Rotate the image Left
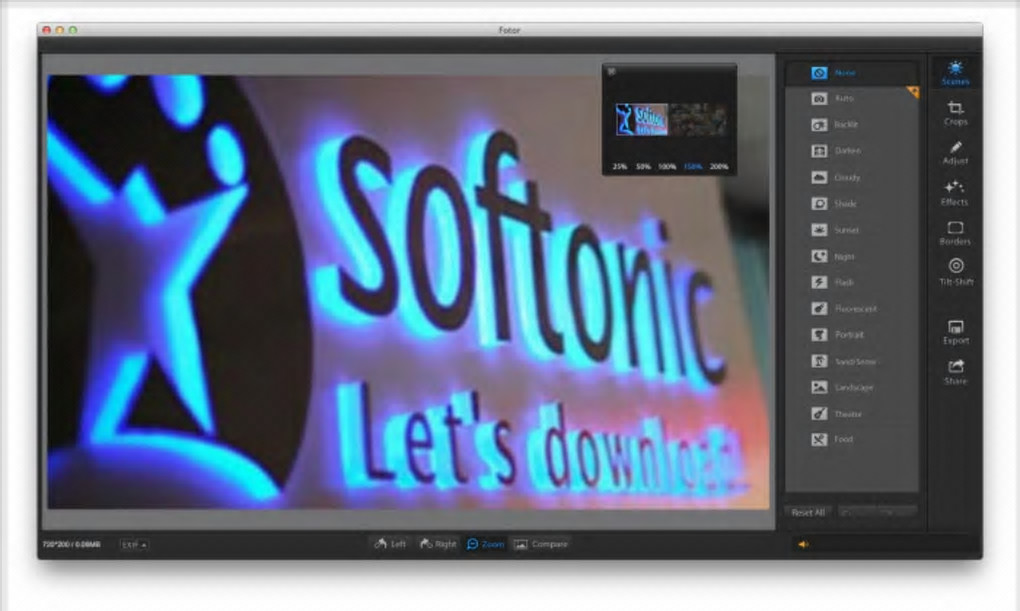Screen dimensions: 1020x611 tap(390, 544)
